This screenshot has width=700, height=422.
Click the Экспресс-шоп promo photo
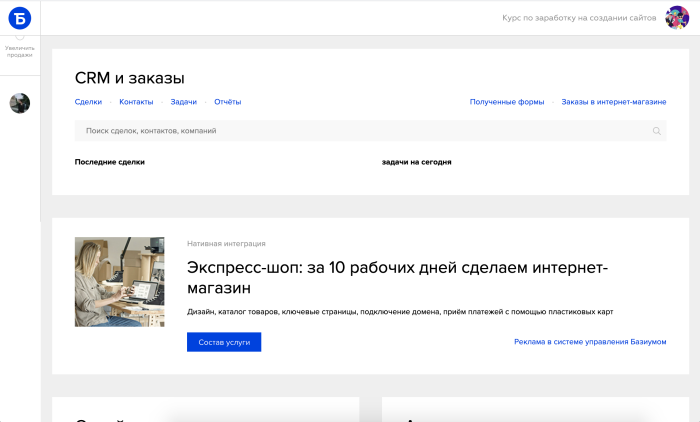coord(120,282)
